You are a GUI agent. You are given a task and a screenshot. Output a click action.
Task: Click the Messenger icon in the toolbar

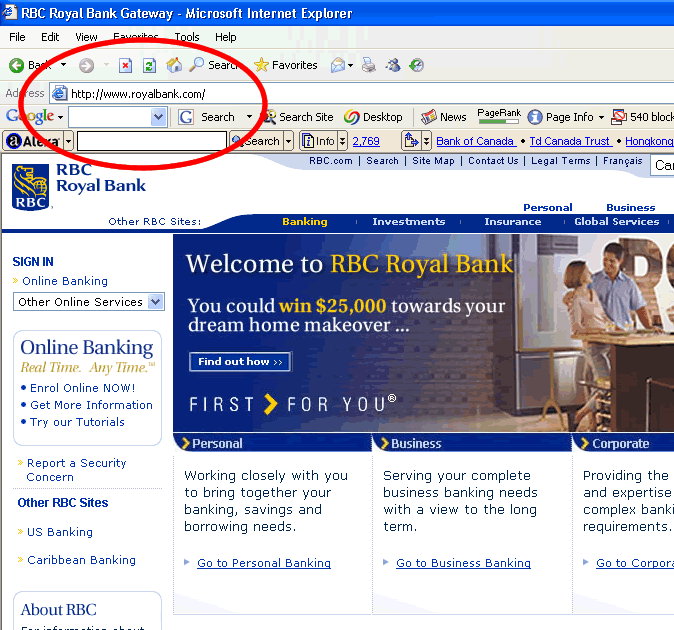pos(393,65)
